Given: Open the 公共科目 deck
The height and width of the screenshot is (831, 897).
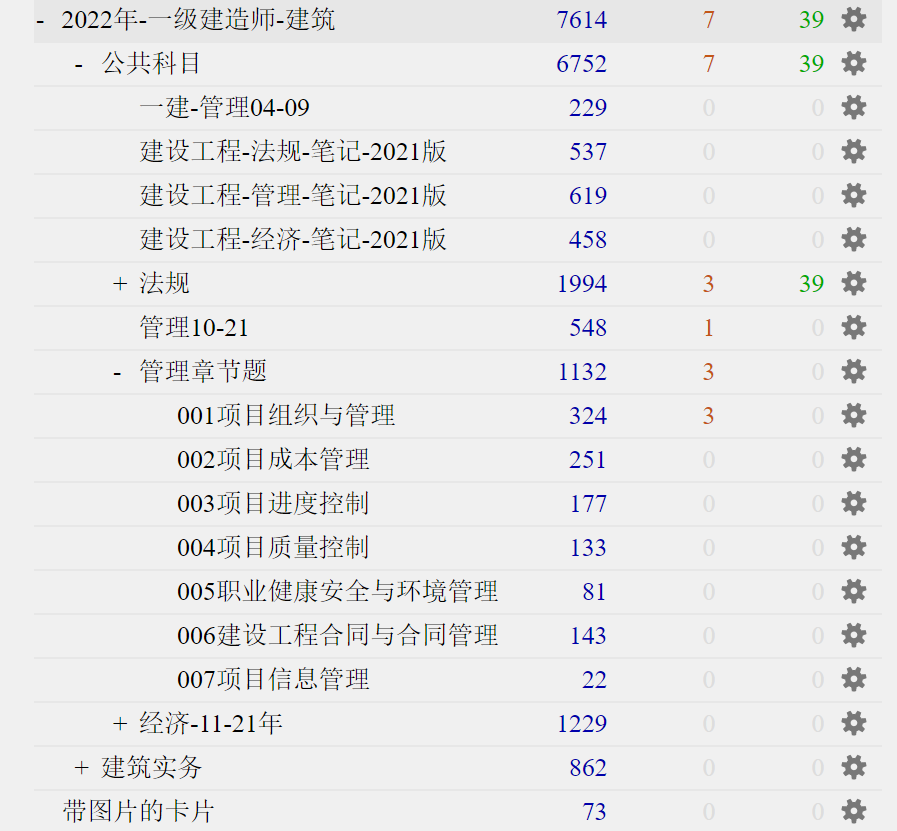Looking at the screenshot, I should 151,63.
